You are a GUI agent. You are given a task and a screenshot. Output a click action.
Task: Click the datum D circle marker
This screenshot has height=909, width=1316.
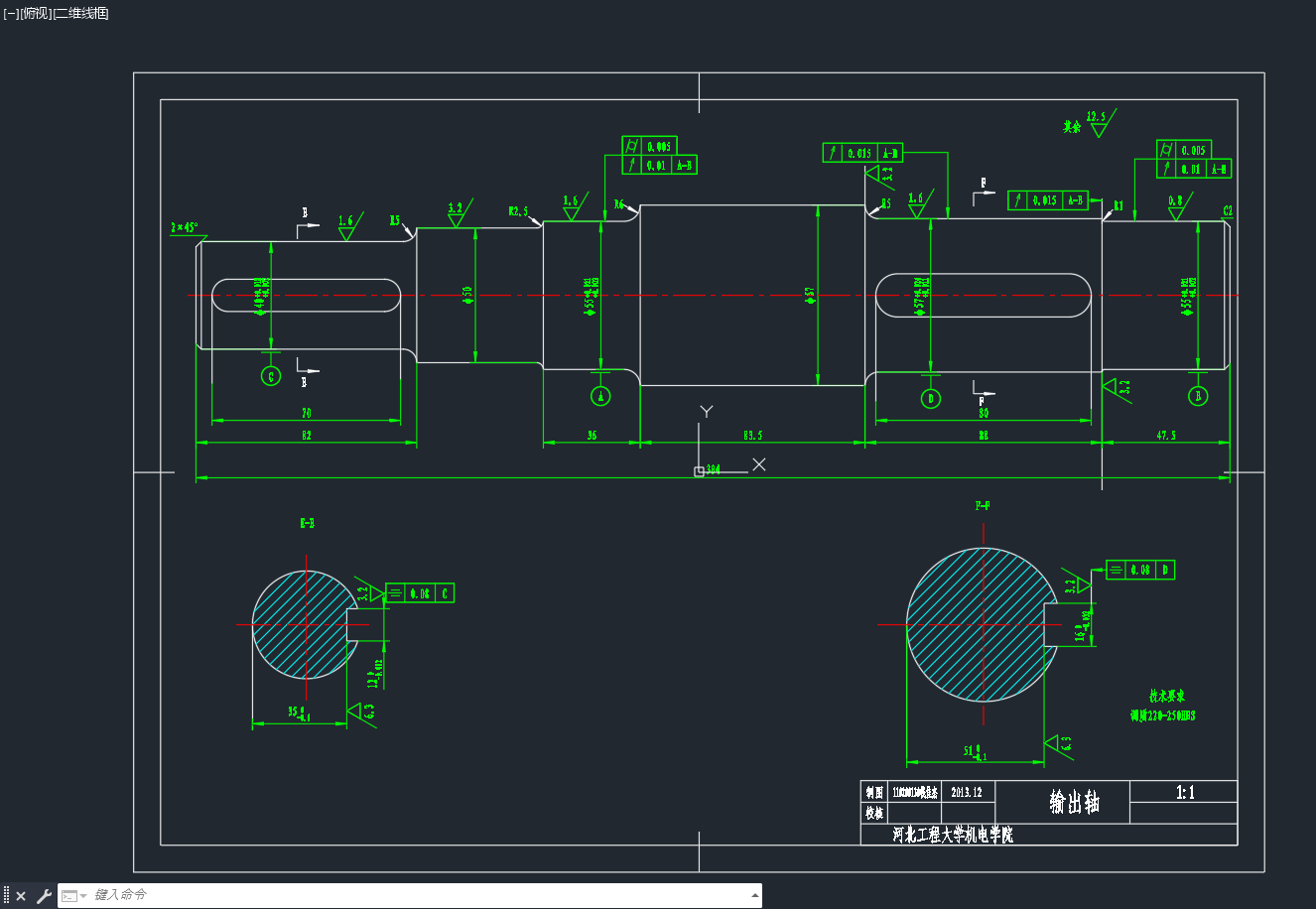[930, 398]
